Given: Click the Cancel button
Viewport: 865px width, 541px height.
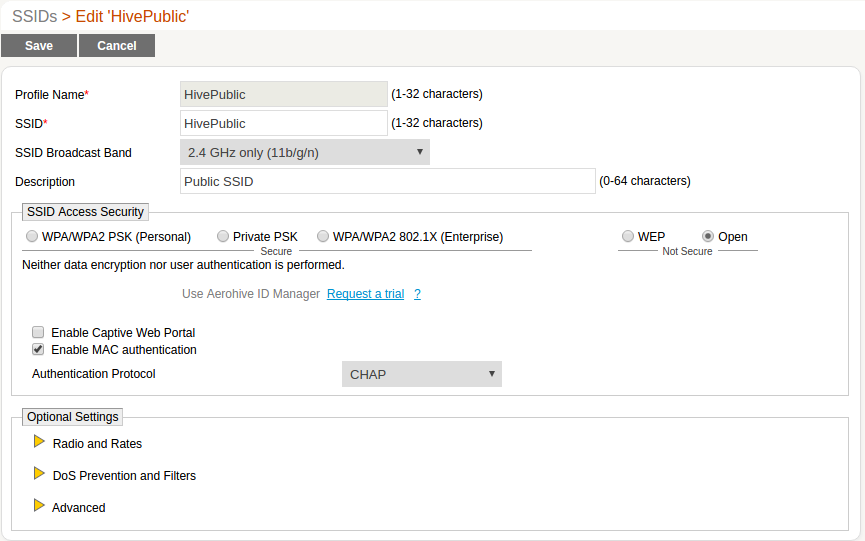Looking at the screenshot, I should [117, 46].
